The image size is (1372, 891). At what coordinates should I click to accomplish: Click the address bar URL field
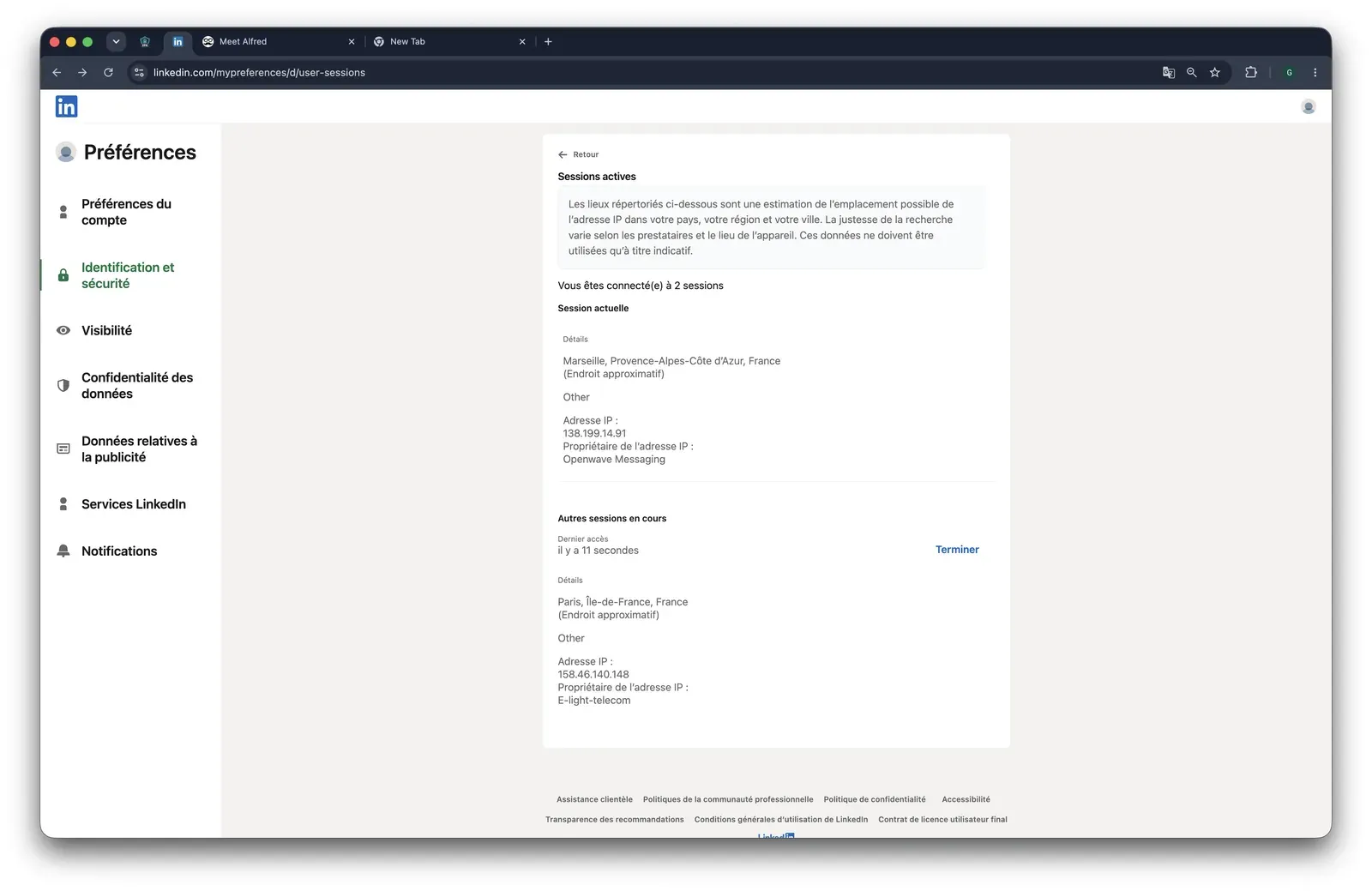tap(652, 73)
